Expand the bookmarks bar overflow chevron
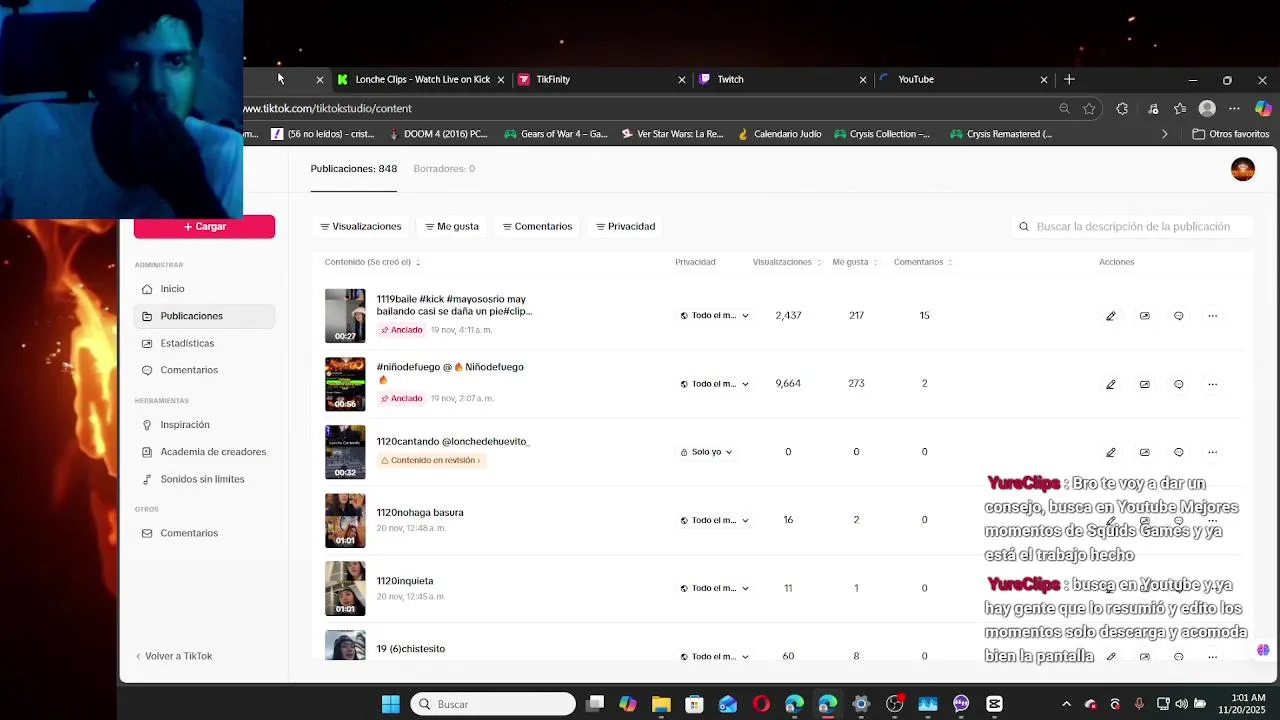 pyautogui.click(x=1164, y=134)
